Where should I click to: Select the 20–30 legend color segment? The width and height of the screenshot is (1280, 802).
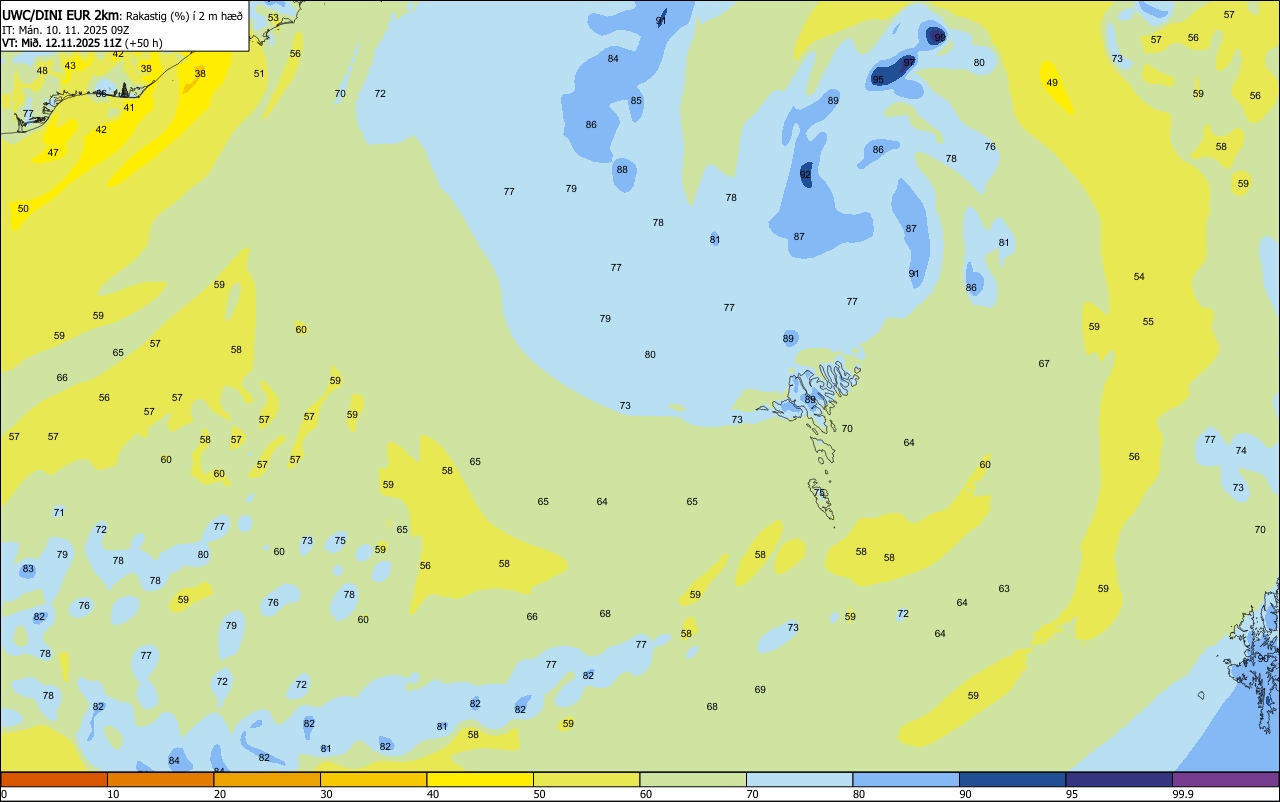click(x=267, y=779)
